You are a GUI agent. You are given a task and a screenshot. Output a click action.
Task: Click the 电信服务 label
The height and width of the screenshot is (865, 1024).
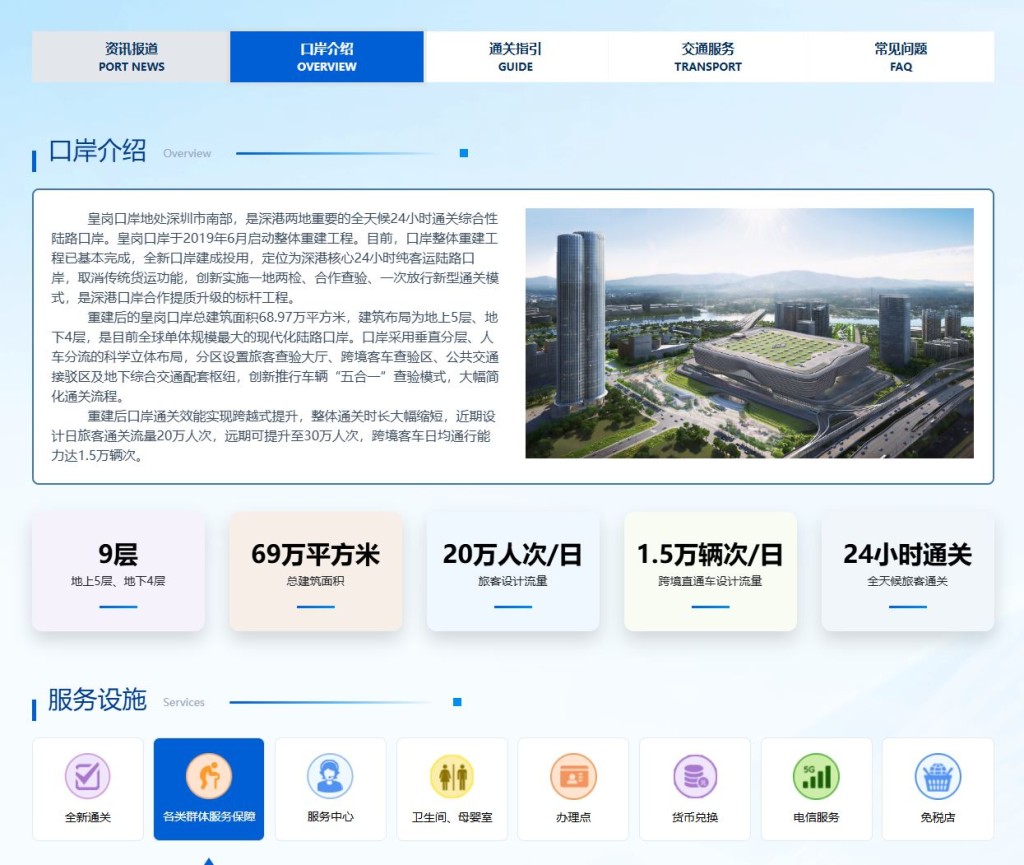tap(816, 817)
